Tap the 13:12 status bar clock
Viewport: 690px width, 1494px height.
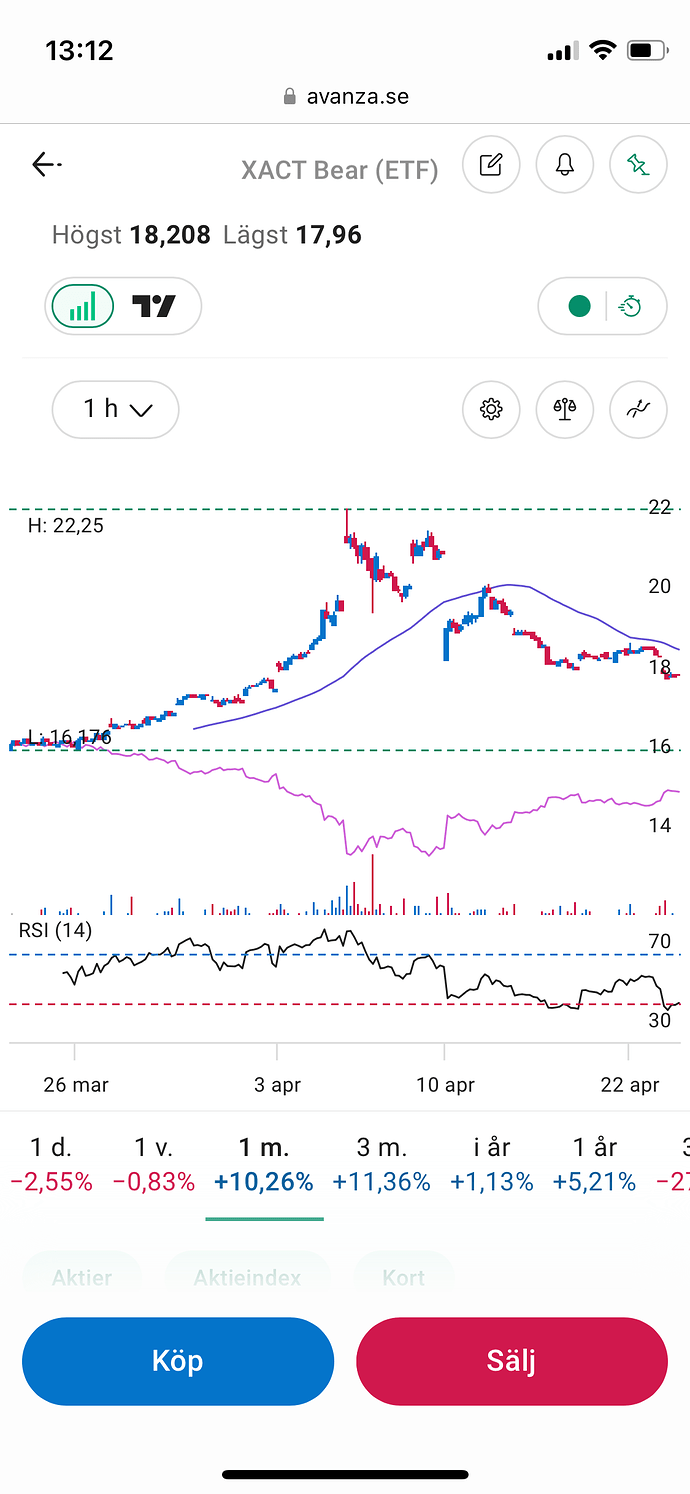click(79, 50)
